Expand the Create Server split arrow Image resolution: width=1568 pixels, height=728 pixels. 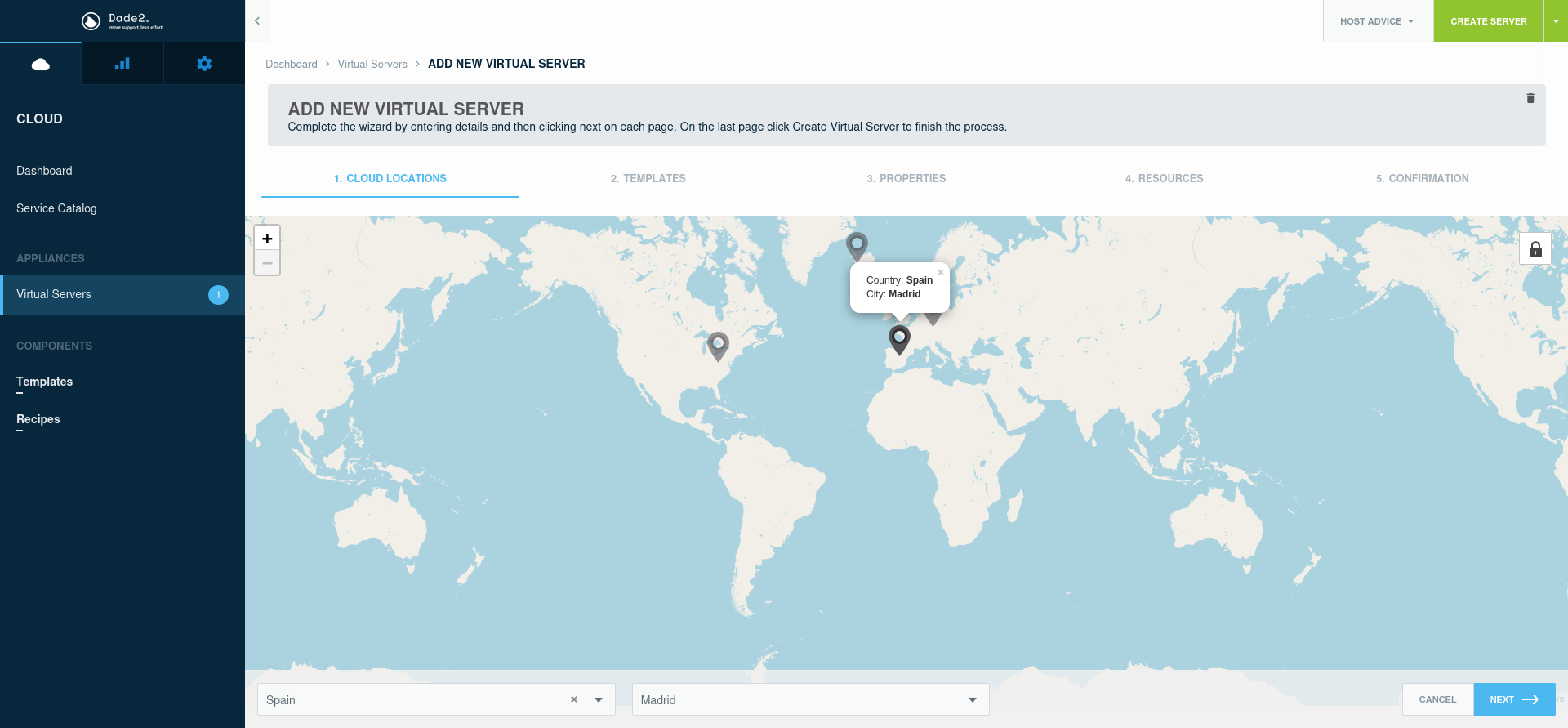[1556, 21]
